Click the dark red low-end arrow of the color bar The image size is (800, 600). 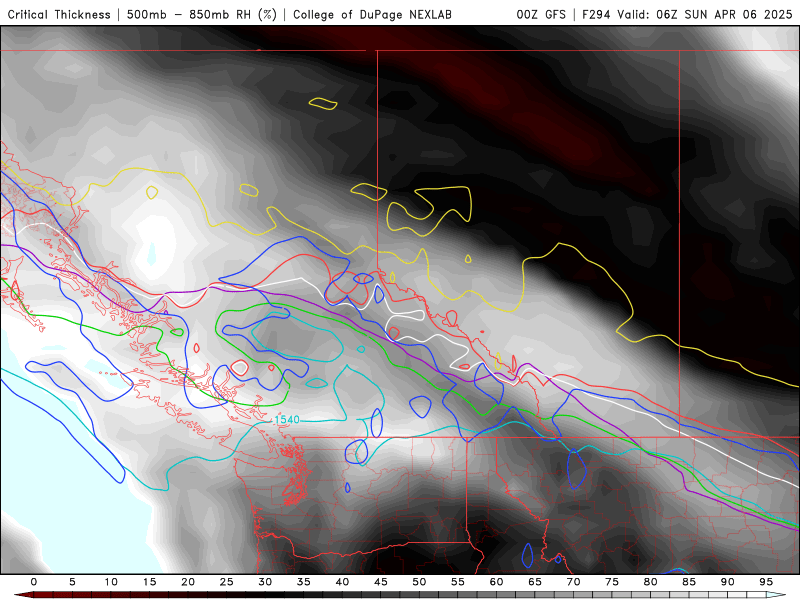pos(23,595)
